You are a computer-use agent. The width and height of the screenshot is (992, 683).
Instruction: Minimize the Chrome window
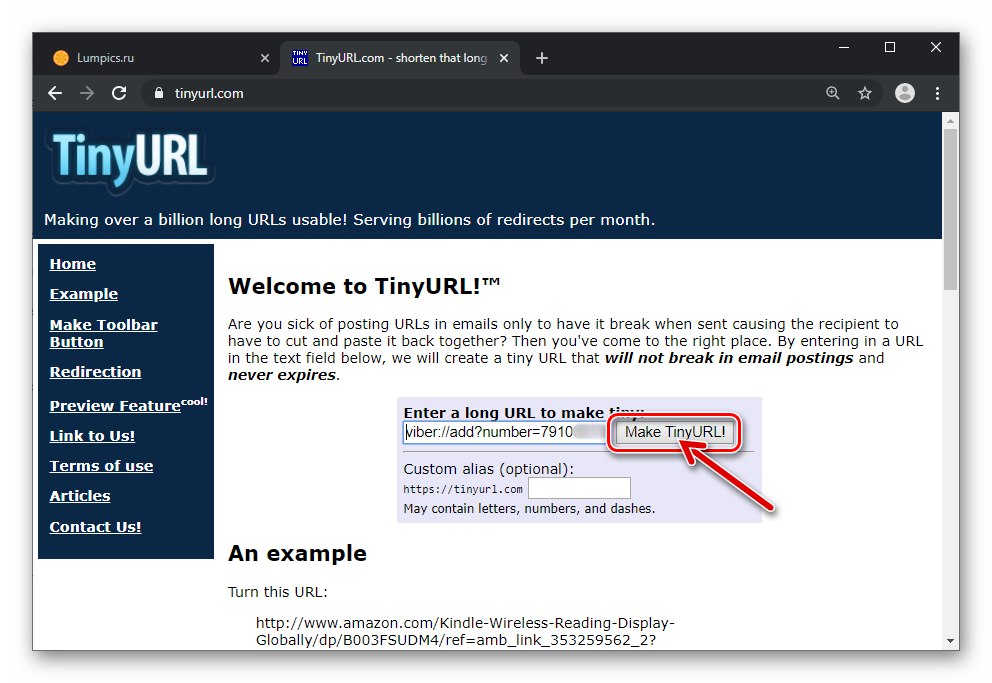(843, 47)
